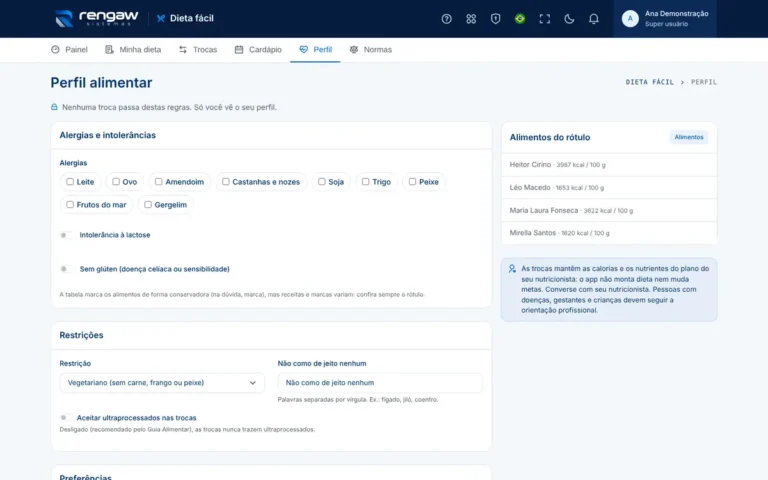Viewport: 768px width, 480px height.
Task: Select the Heitor Cirino food row
Action: pos(609,165)
